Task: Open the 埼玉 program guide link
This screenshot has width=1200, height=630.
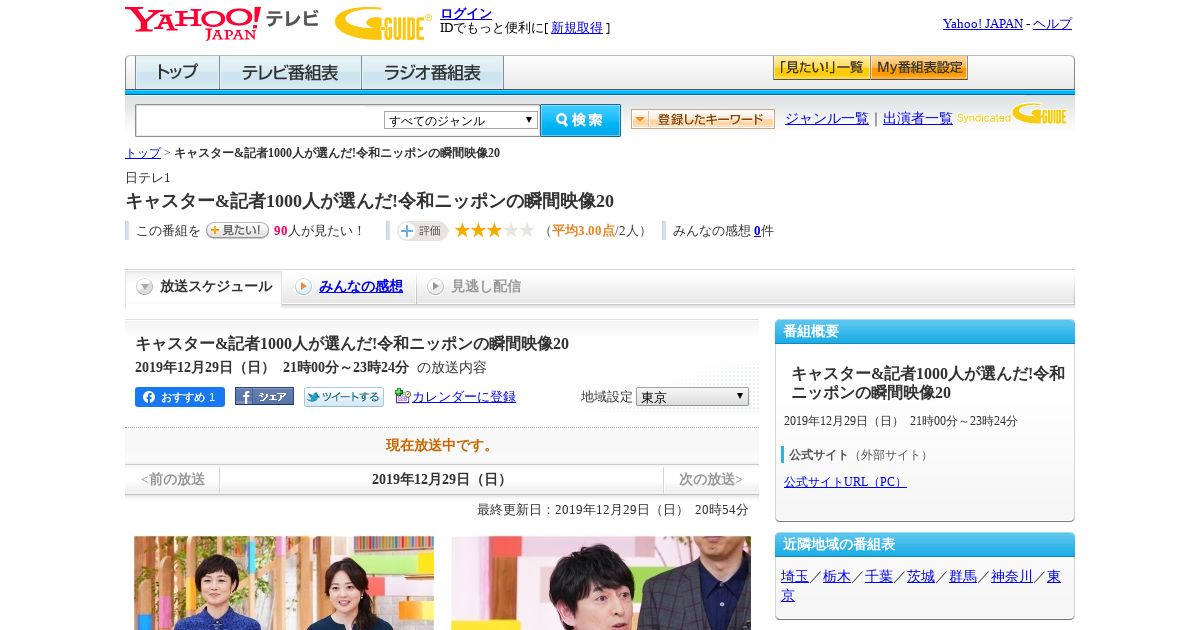Action: point(795,577)
